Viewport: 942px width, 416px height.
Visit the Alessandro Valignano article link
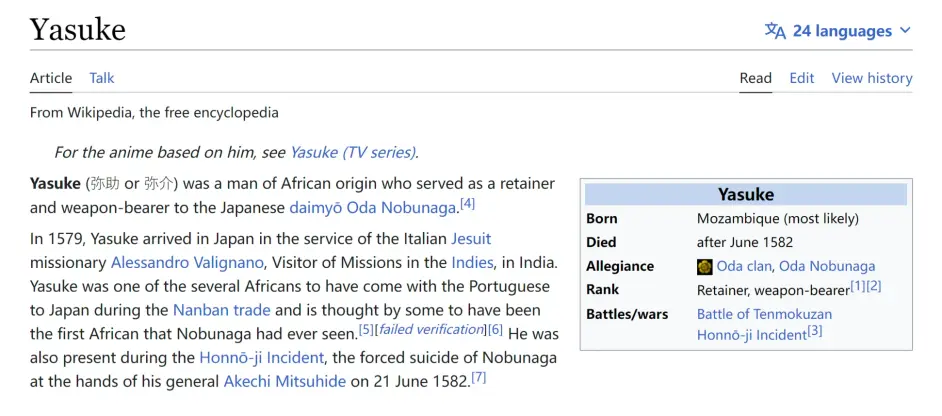click(x=187, y=262)
